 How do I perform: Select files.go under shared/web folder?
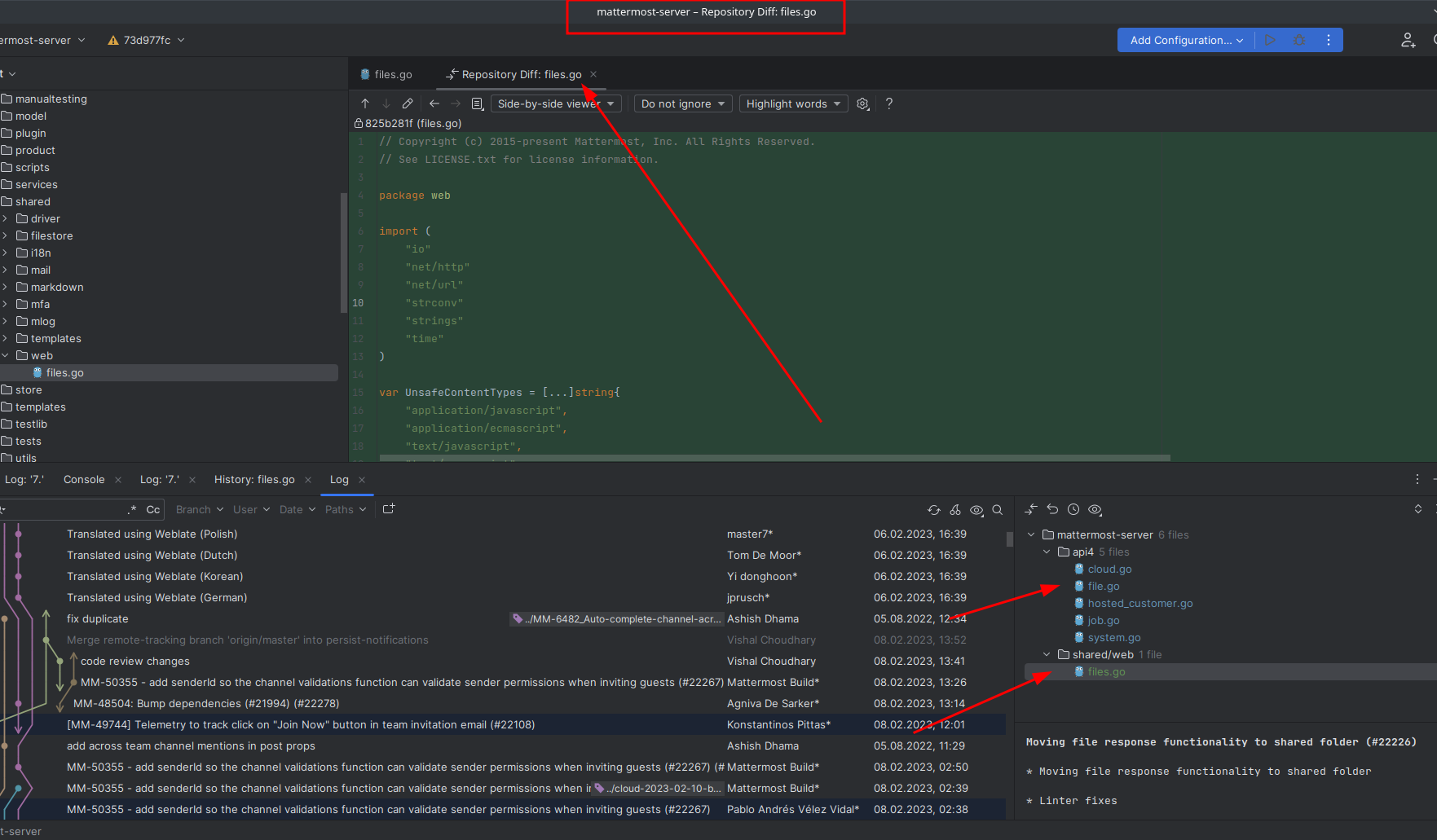tap(1105, 671)
